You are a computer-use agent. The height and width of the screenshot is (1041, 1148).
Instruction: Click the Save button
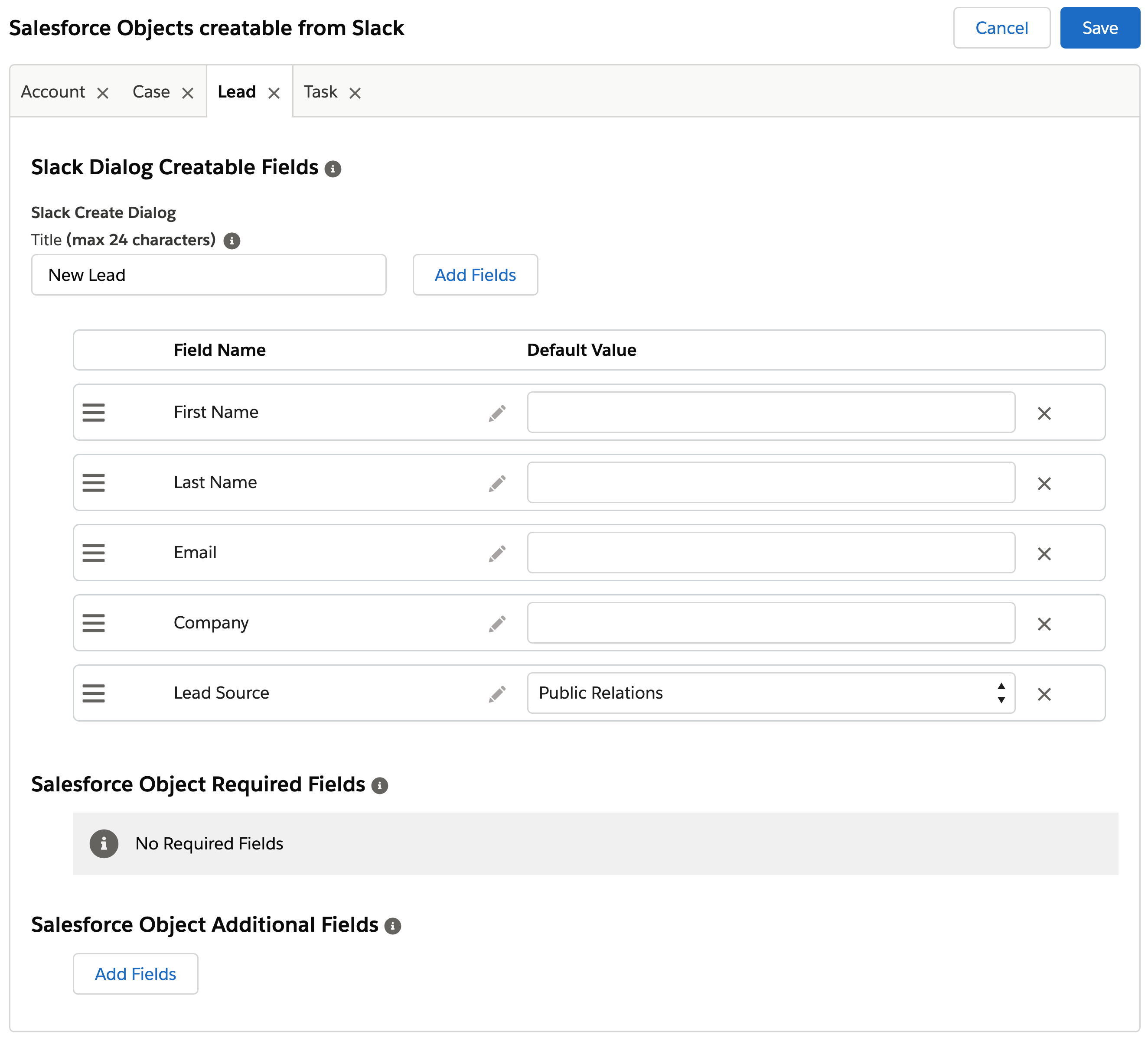[x=1099, y=28]
